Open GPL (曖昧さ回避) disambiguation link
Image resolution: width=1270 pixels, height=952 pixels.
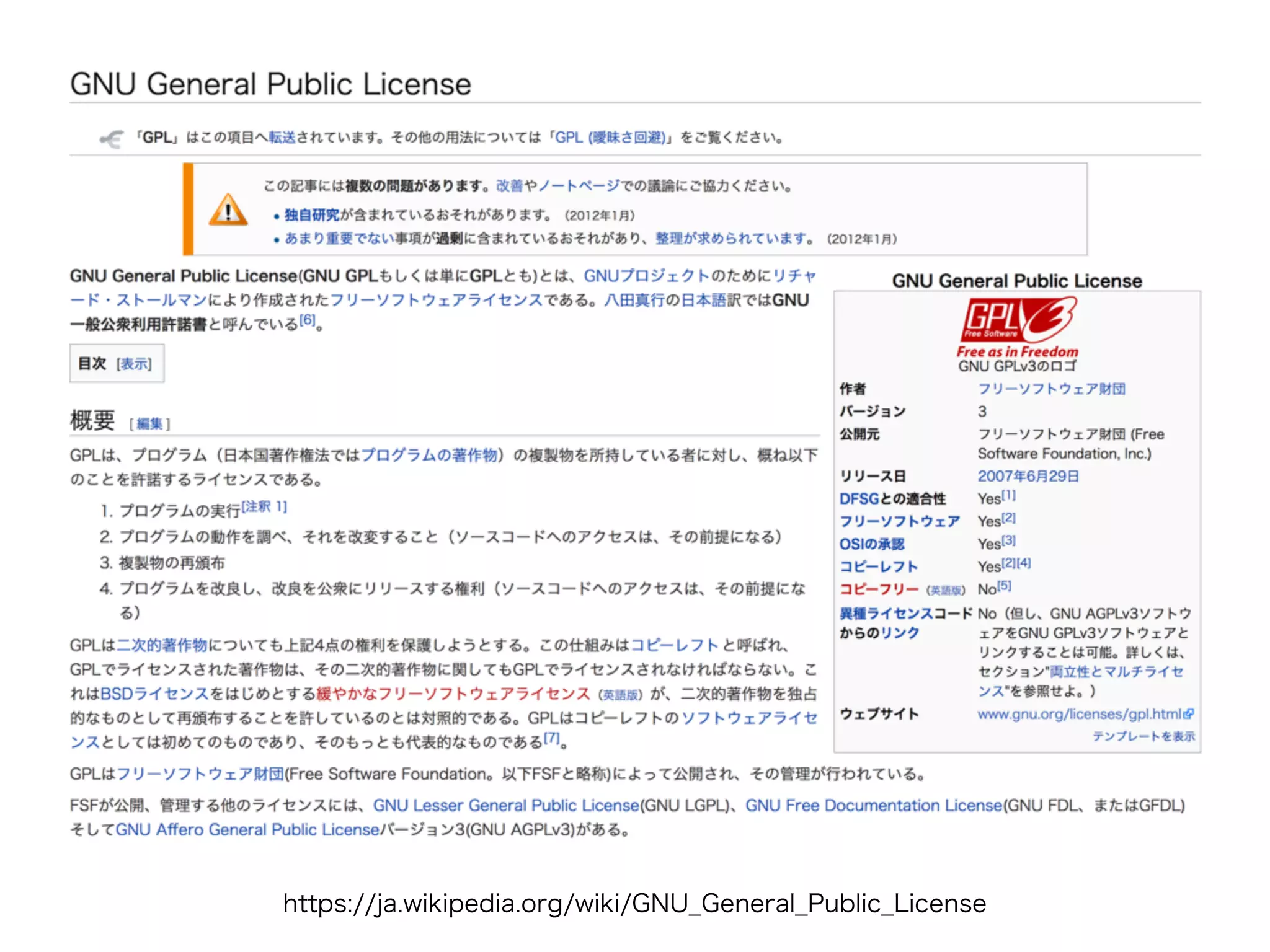(x=610, y=138)
